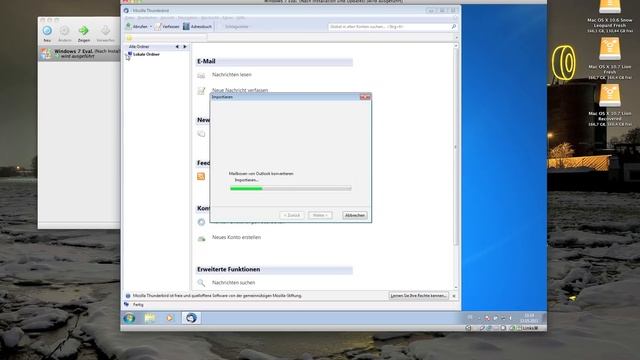Click the Abbrechen button in import dialog
This screenshot has height=360, width=640.
[x=354, y=215]
